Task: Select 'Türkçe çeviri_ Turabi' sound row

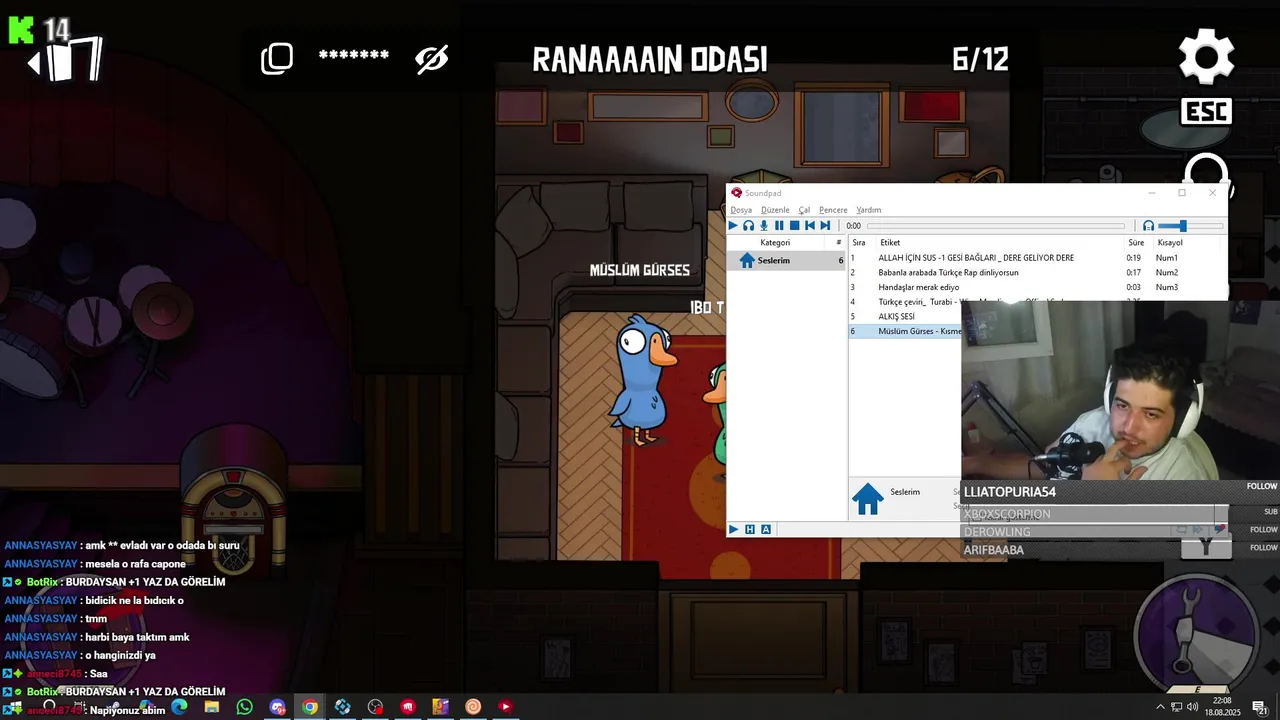Action: pos(905,302)
